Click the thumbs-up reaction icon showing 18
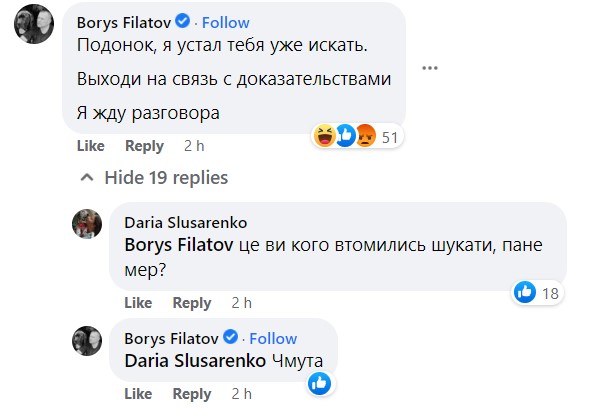Screen dimensions: 611x410 pos(525,292)
